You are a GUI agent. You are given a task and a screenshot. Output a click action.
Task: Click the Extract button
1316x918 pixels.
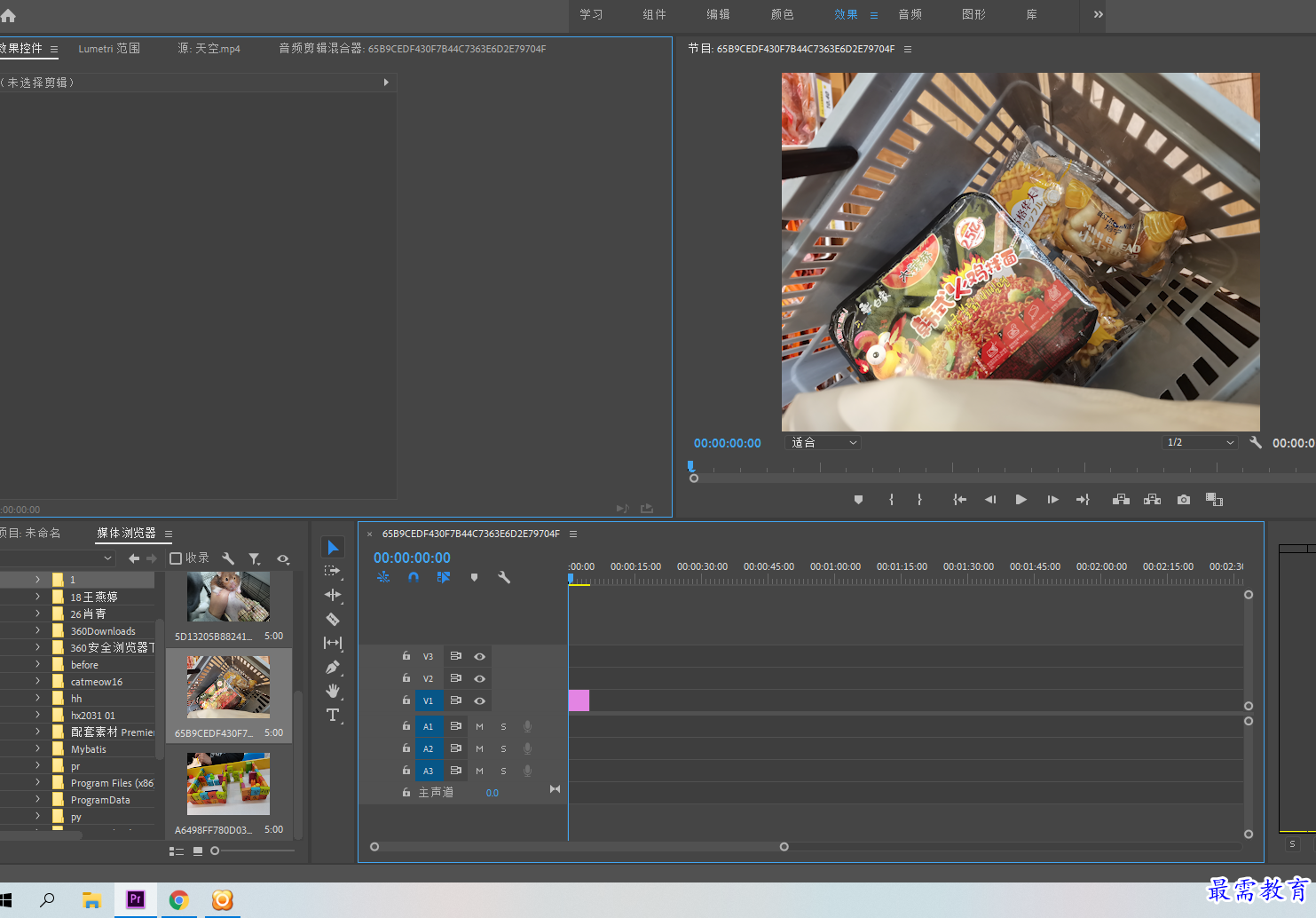(1152, 500)
